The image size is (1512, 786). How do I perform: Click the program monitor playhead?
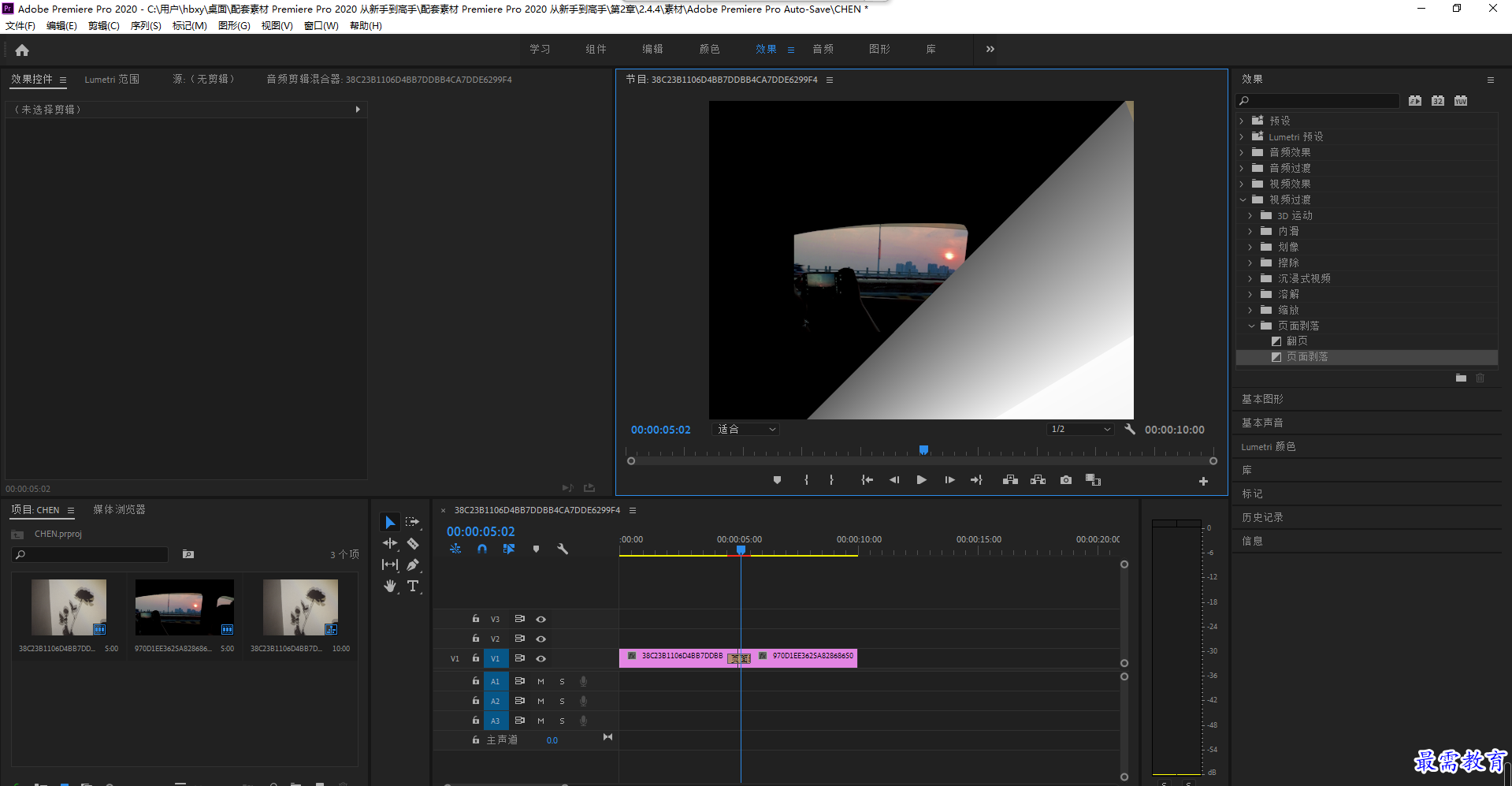point(923,450)
